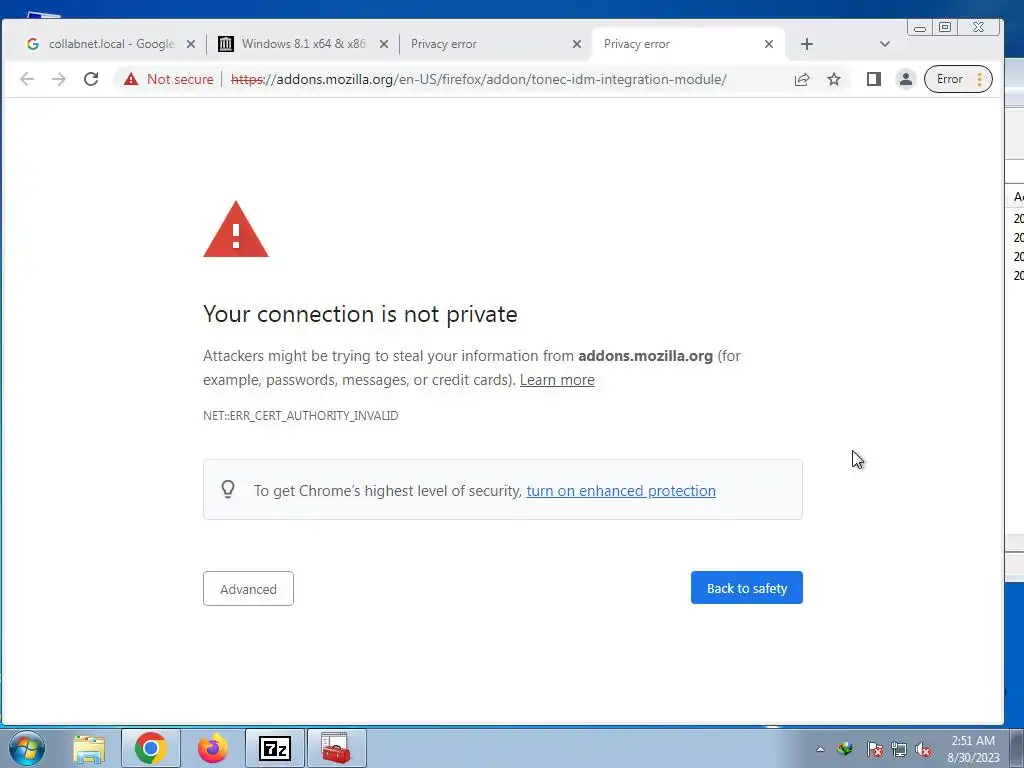Open the Windows Start button
Viewport: 1024px width, 768px height.
pyautogui.click(x=27, y=748)
